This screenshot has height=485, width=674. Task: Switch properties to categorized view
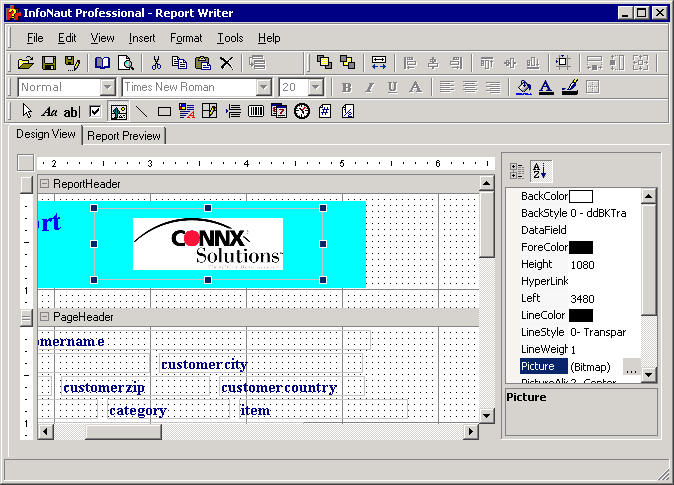point(517,171)
